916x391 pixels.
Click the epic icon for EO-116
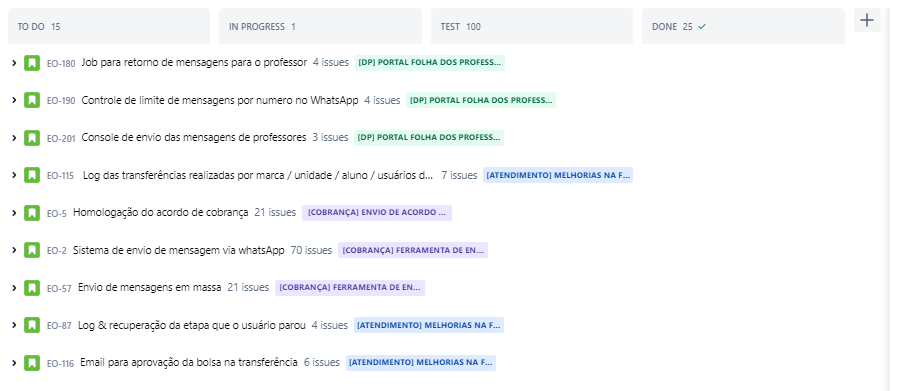click(x=32, y=363)
